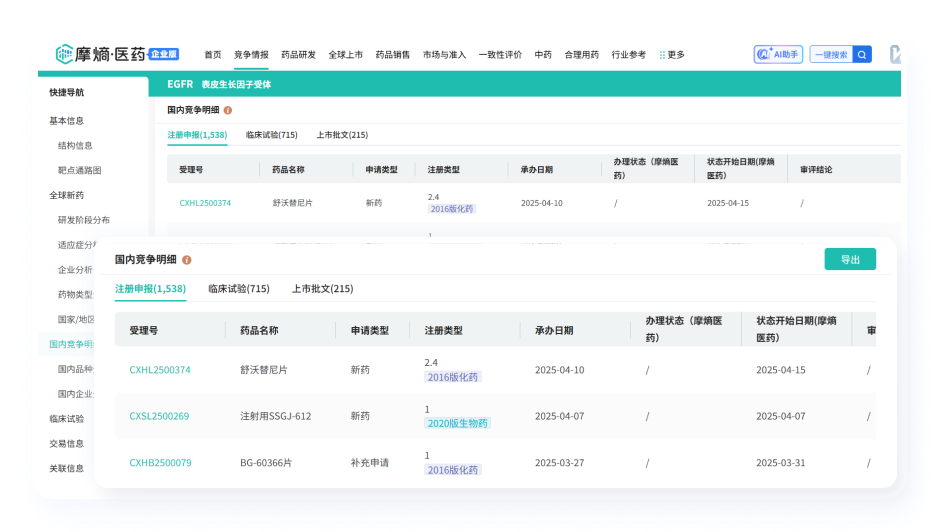Open the 药品销售 menu

click(393, 55)
